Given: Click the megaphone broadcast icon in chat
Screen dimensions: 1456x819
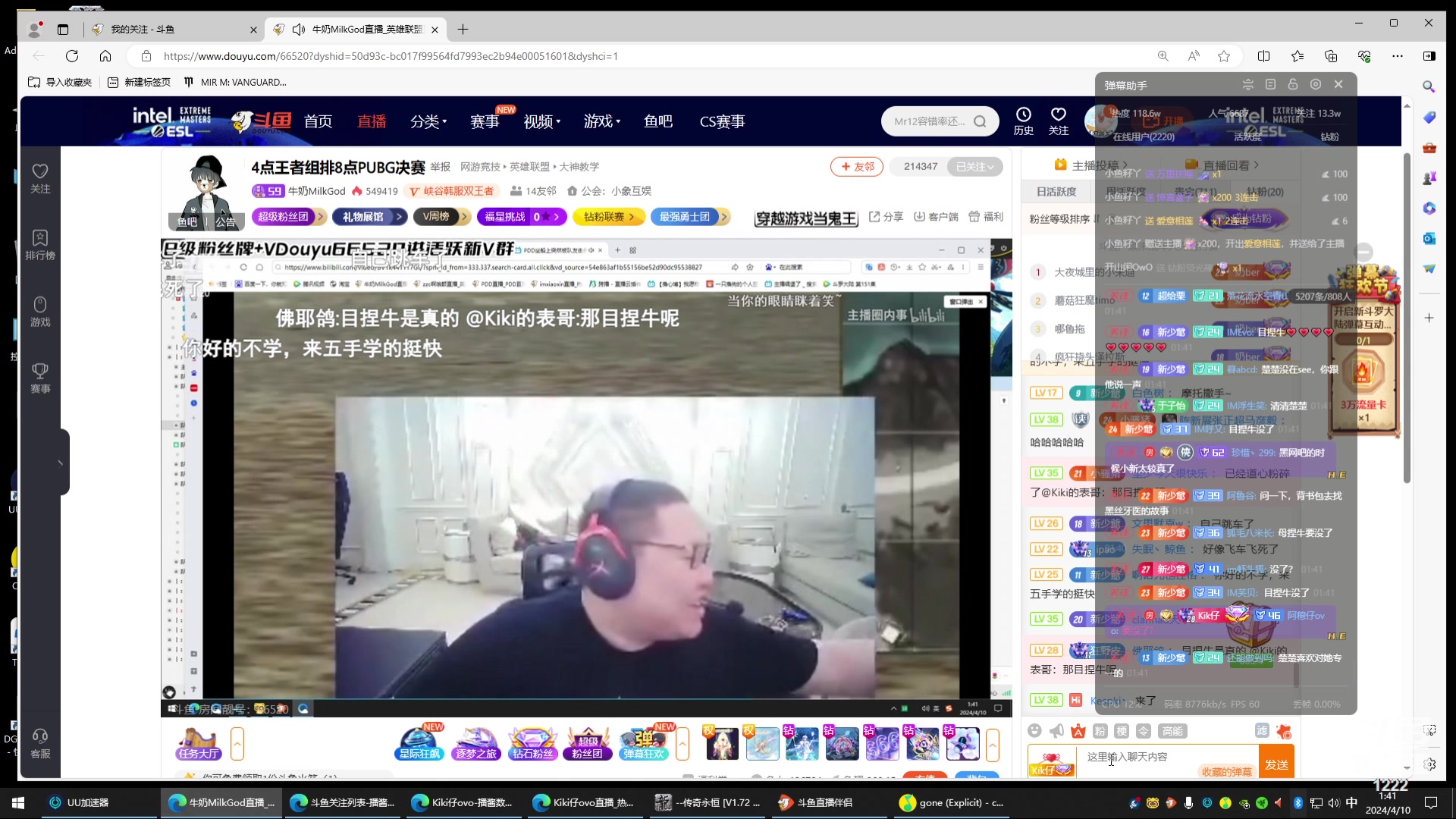Looking at the screenshot, I should click(1056, 730).
